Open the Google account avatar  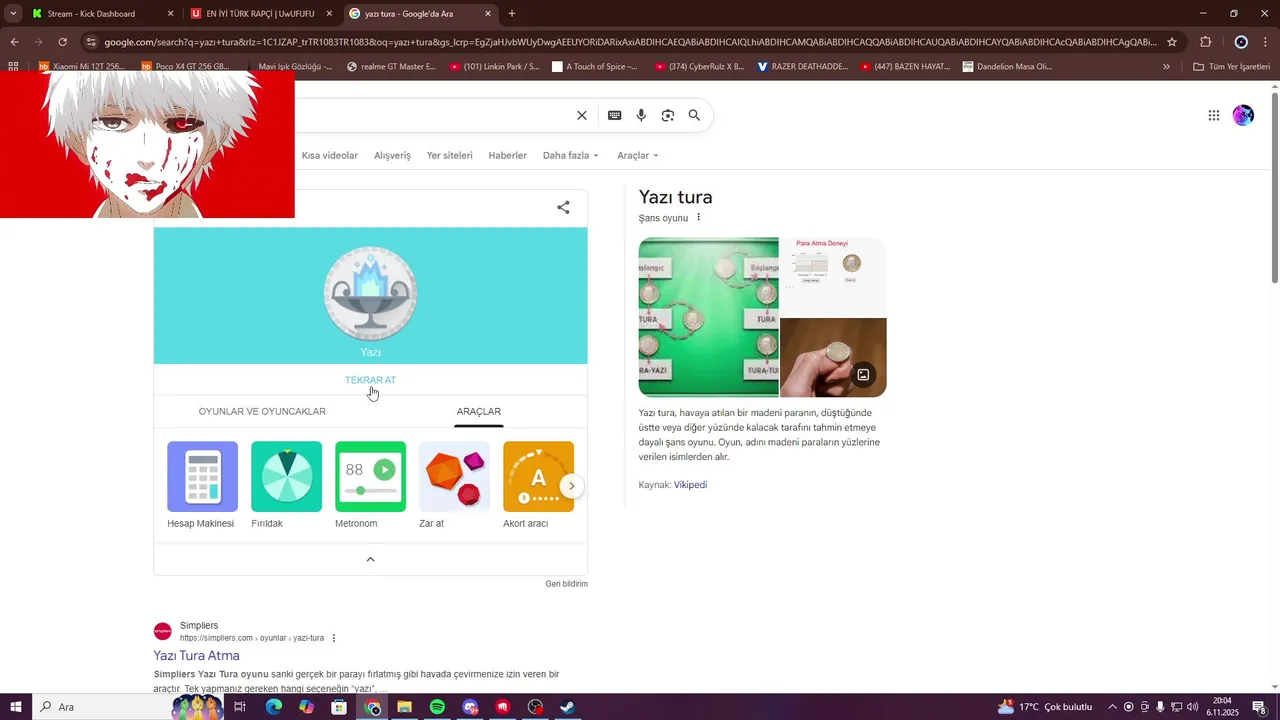pyautogui.click(x=1243, y=115)
